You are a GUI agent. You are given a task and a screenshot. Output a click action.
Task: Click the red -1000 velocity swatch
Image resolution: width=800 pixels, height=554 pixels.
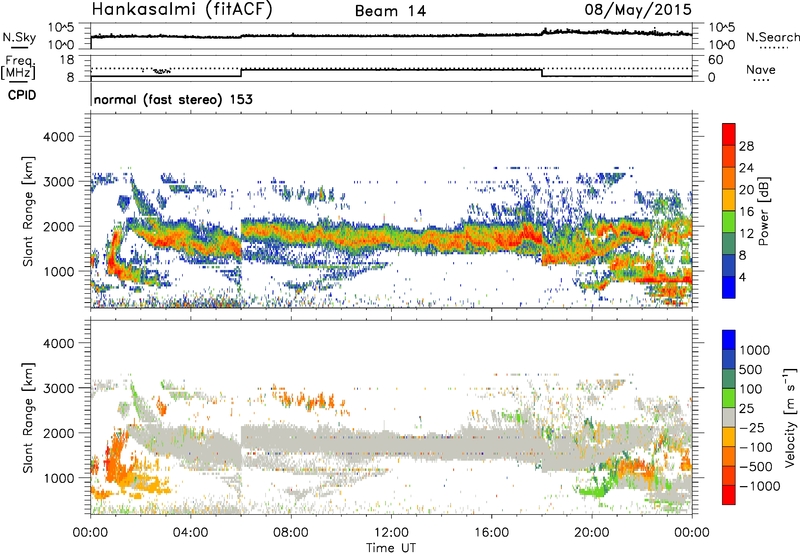pyautogui.click(x=729, y=495)
